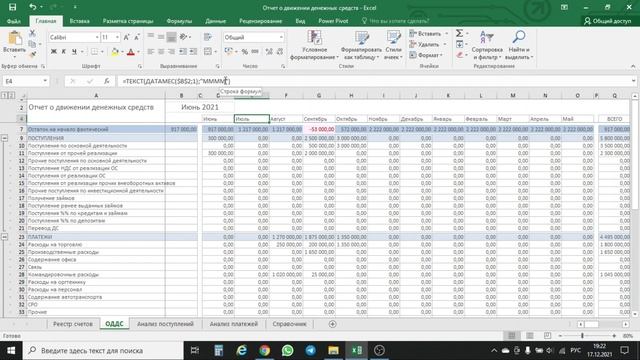The width and height of the screenshot is (640, 360).
Task: Switch to Справочник sheet tab
Action: 289,324
